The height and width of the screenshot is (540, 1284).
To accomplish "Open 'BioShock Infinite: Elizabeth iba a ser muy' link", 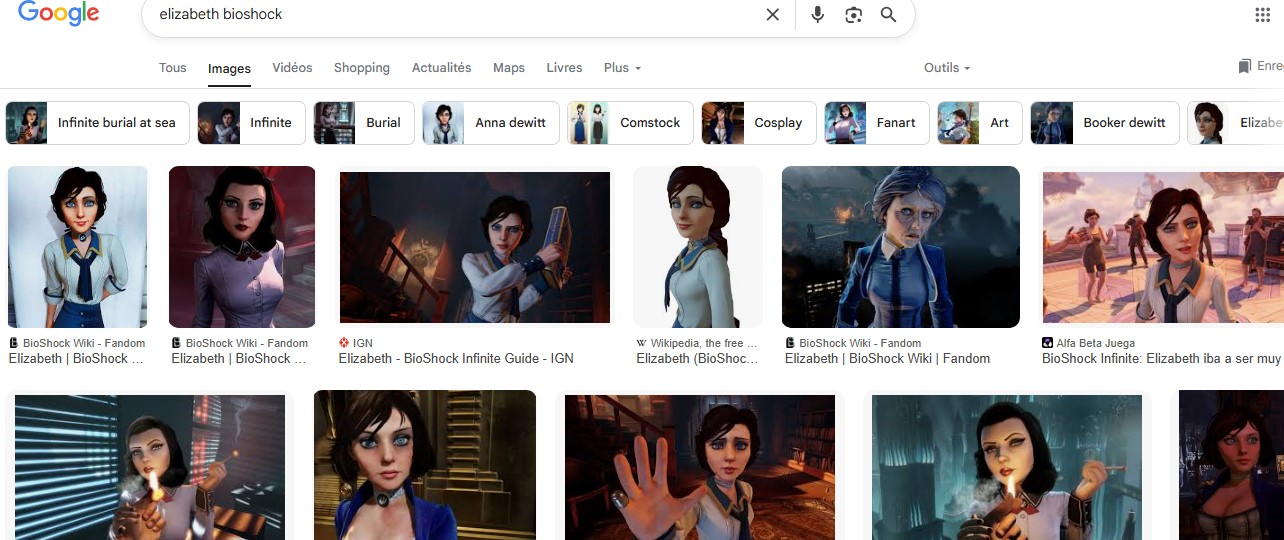I will click(1162, 358).
